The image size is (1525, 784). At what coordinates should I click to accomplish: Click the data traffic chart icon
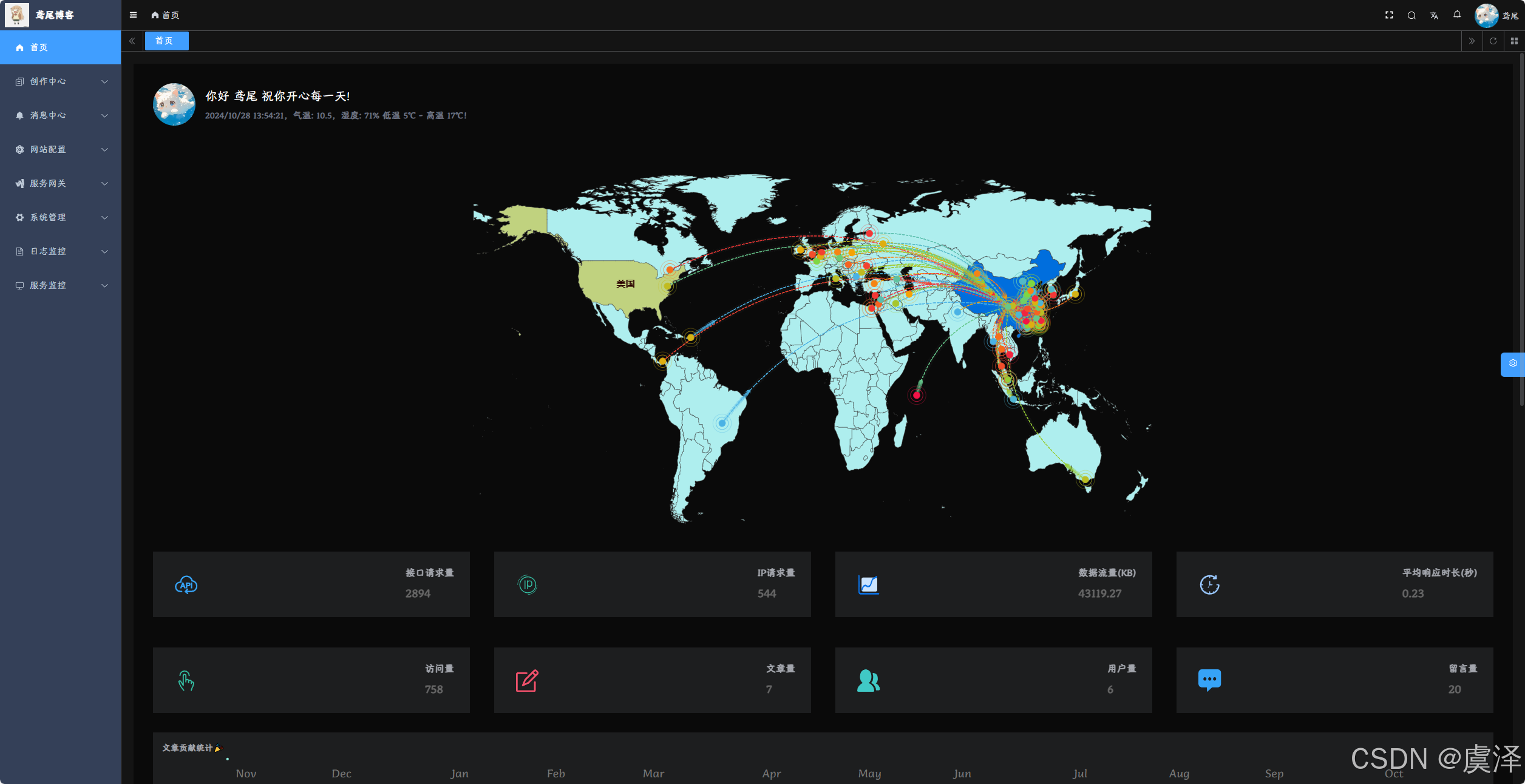tap(868, 585)
